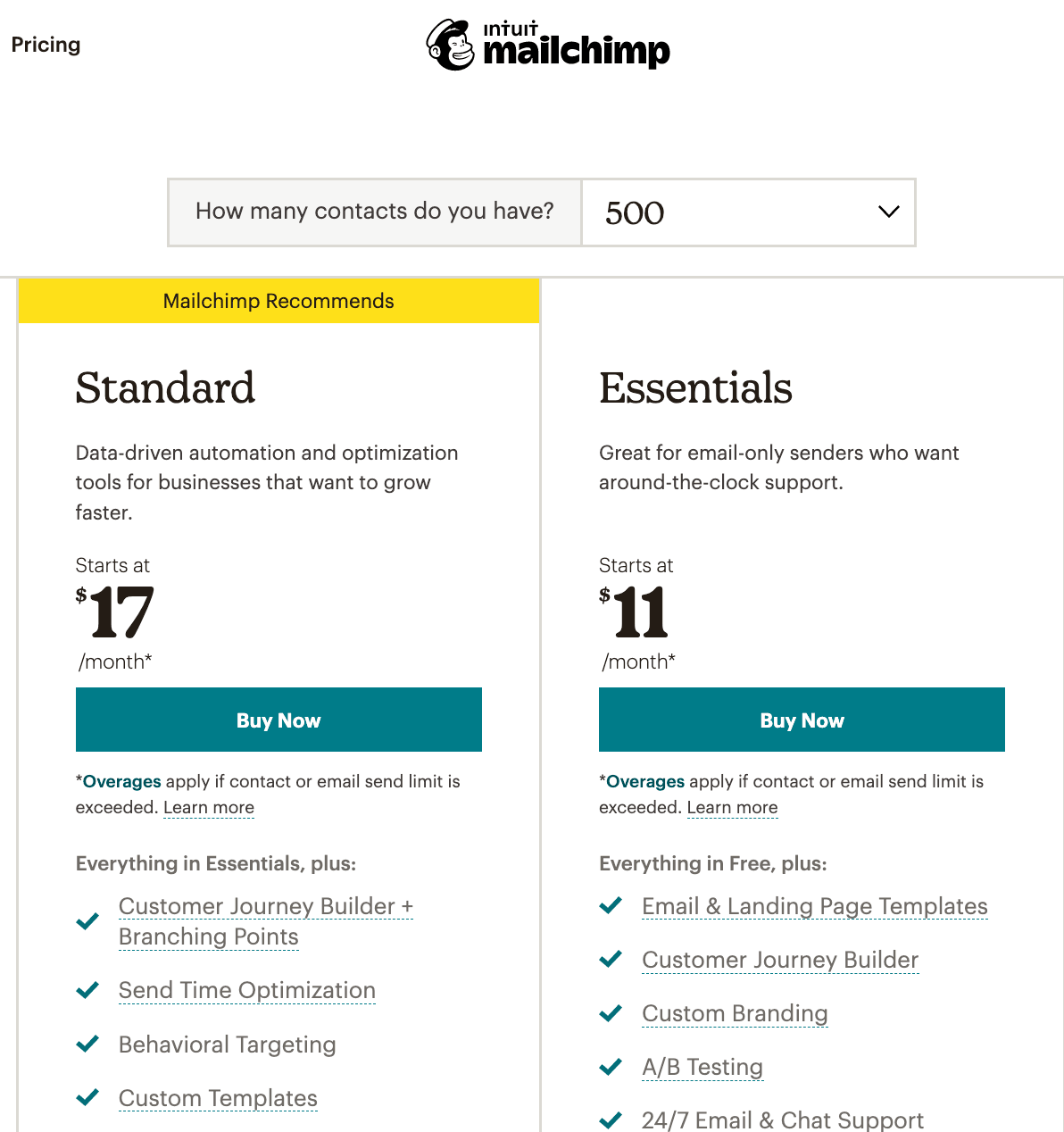Click the Overages link under Standard

[122, 781]
